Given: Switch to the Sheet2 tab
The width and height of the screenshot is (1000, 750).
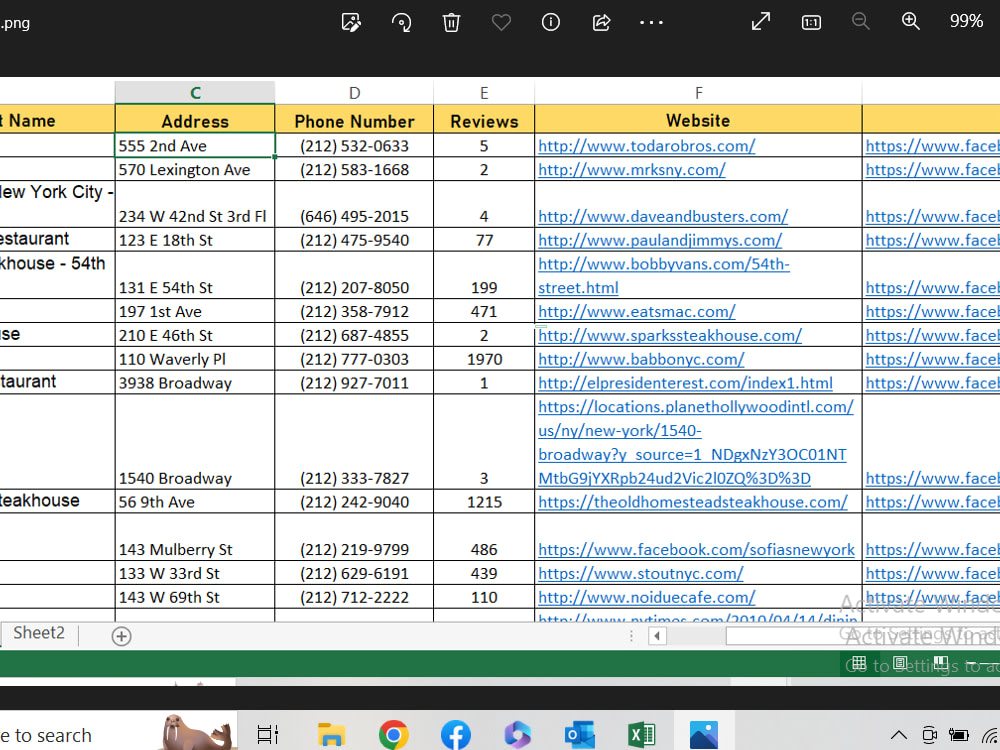Looking at the screenshot, I should [x=39, y=633].
